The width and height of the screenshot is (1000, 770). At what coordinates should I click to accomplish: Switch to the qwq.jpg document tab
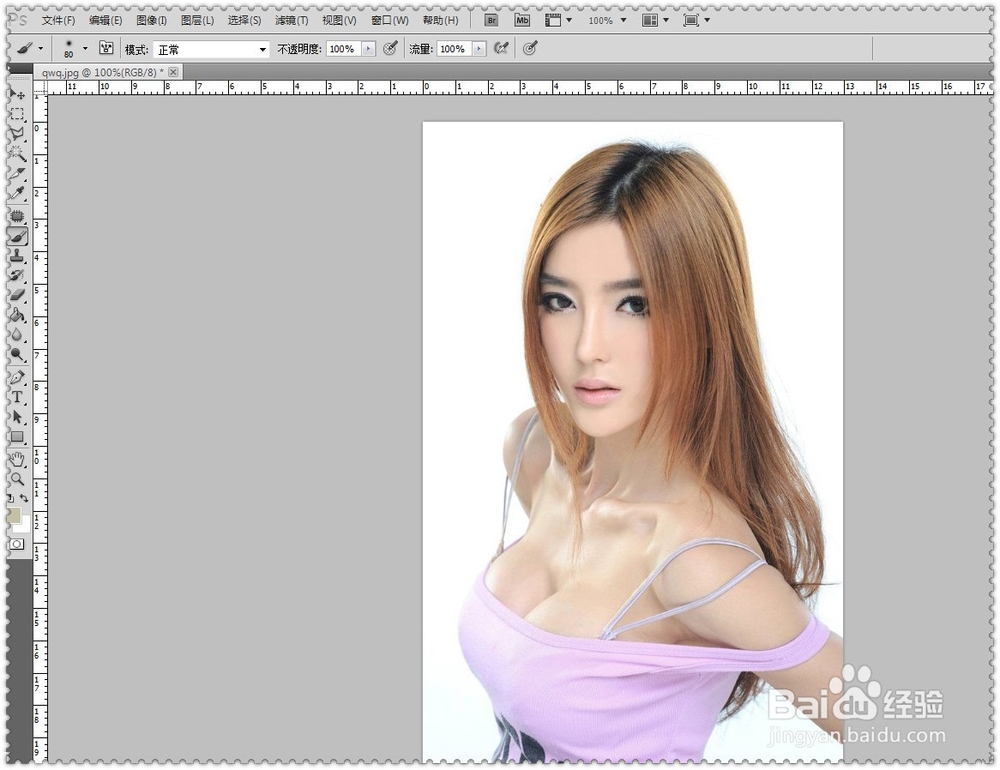click(102, 73)
